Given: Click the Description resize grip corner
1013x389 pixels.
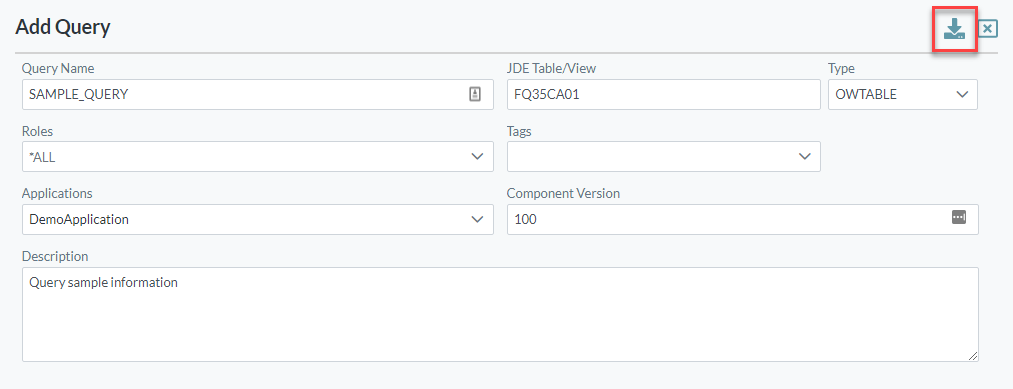Looking at the screenshot, I should [x=973, y=356].
